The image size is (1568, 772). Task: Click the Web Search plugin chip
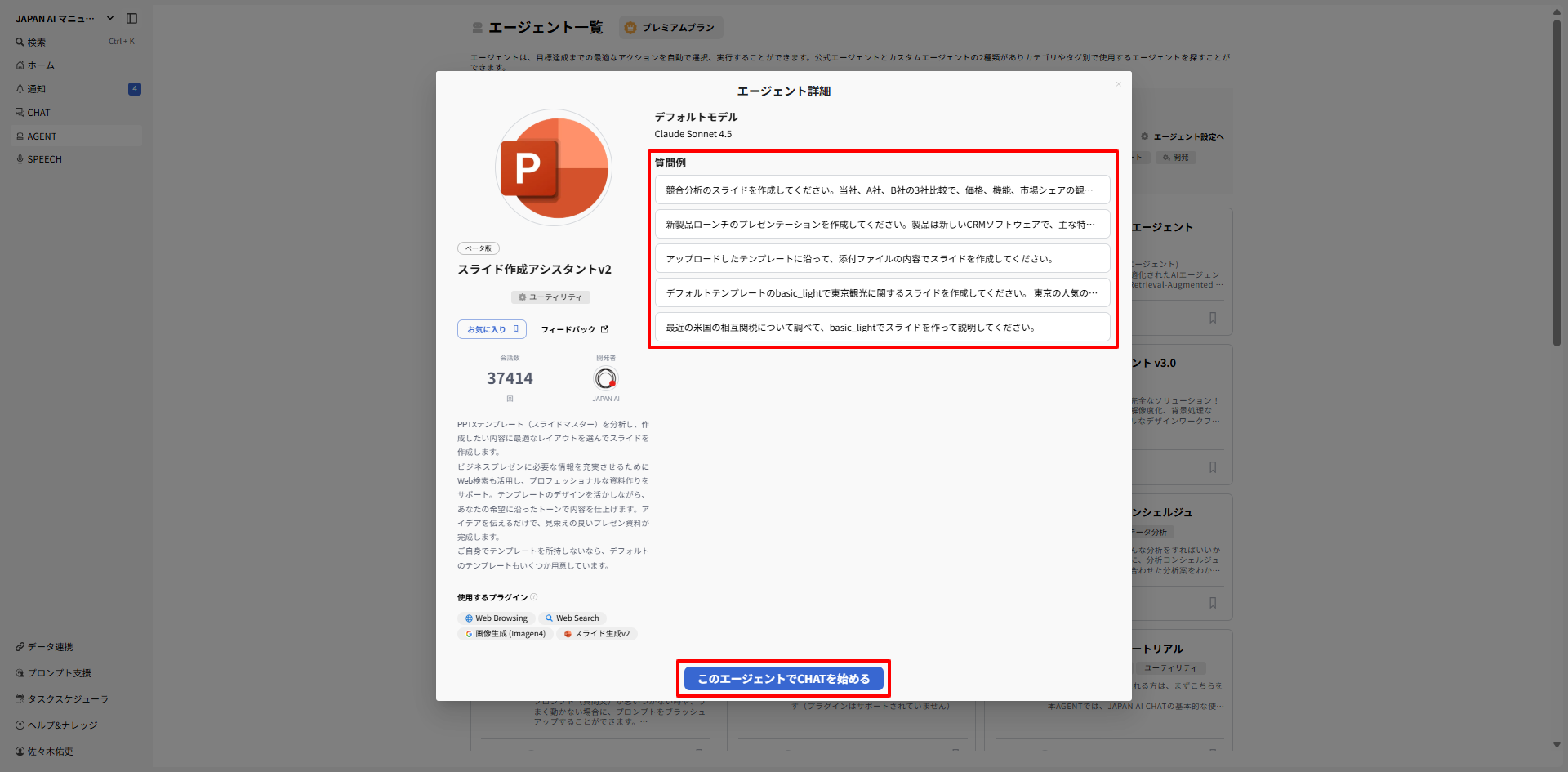click(572, 618)
